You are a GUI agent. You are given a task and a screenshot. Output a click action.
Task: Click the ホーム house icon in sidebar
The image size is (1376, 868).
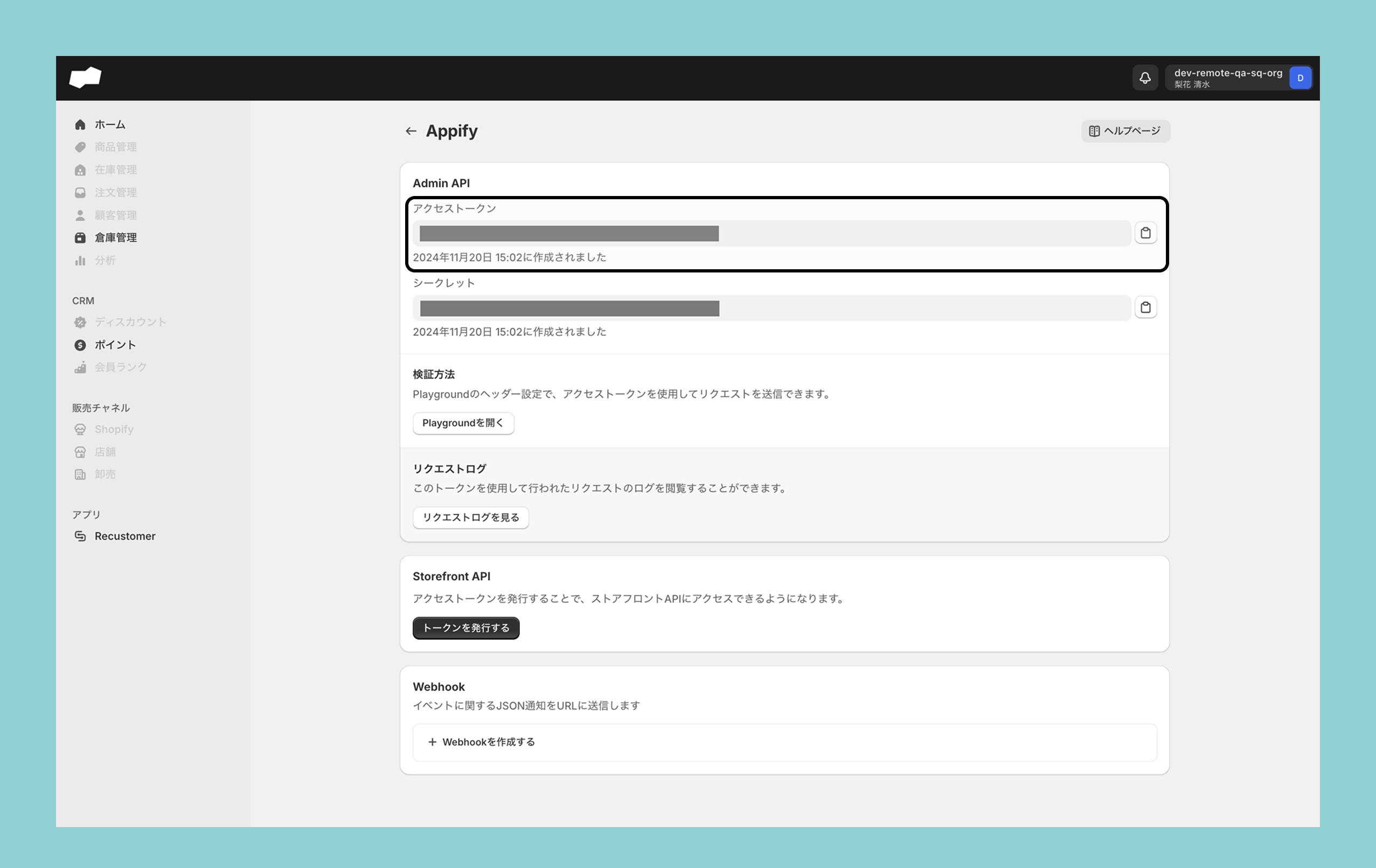coord(80,124)
